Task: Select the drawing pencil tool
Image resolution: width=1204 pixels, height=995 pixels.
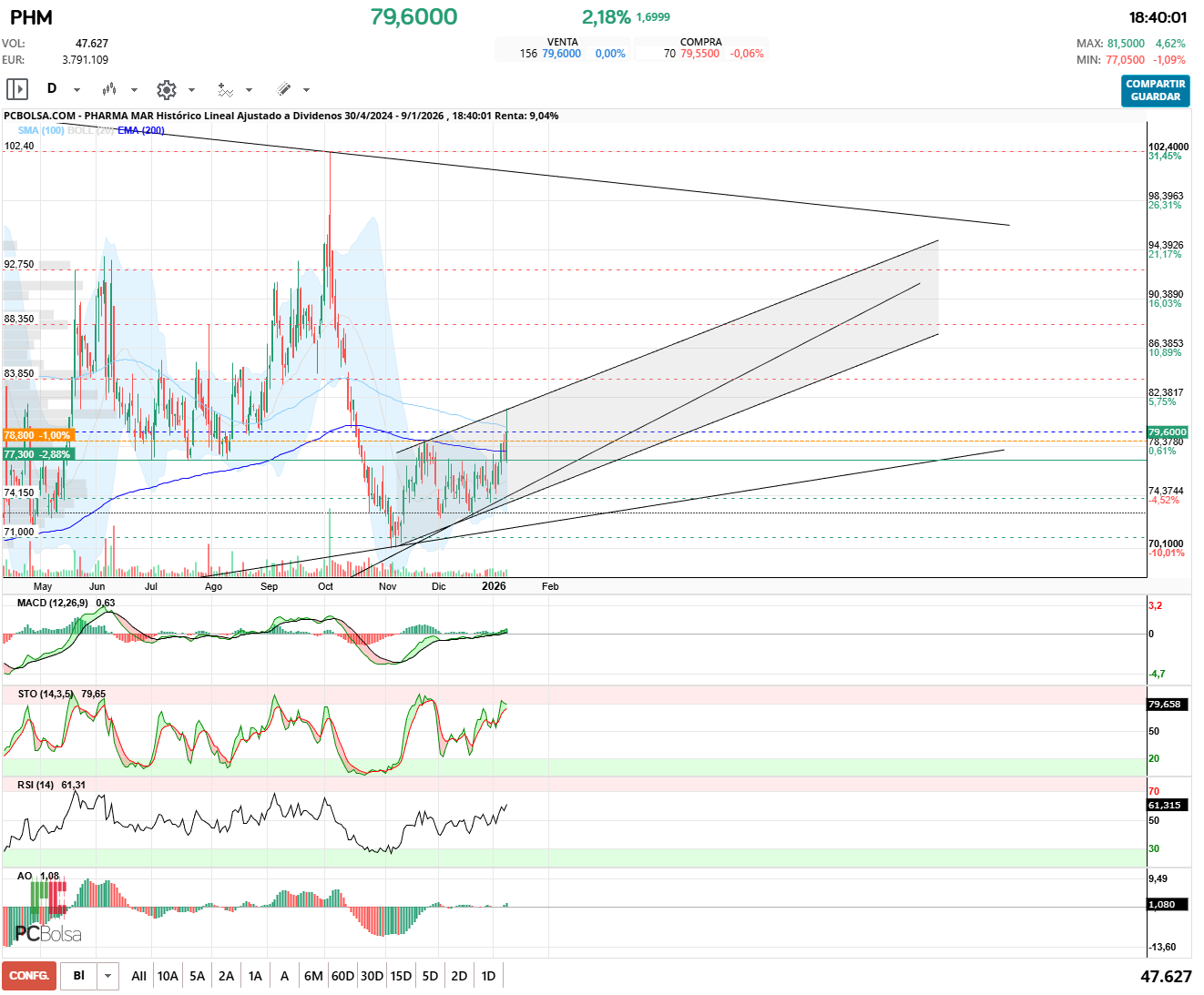Action: pos(283,89)
